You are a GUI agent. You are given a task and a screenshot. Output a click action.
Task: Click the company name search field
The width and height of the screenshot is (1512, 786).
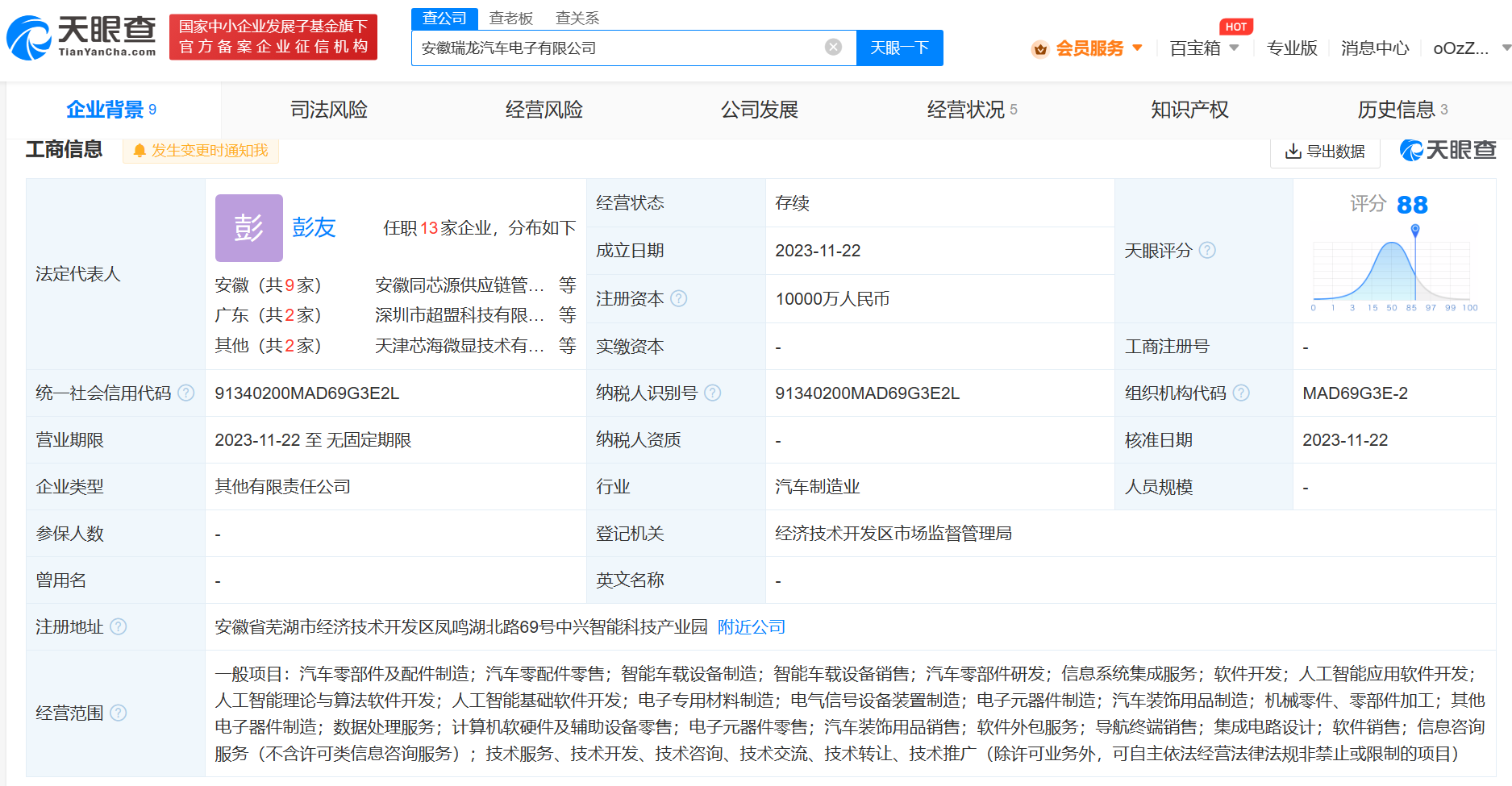point(617,48)
